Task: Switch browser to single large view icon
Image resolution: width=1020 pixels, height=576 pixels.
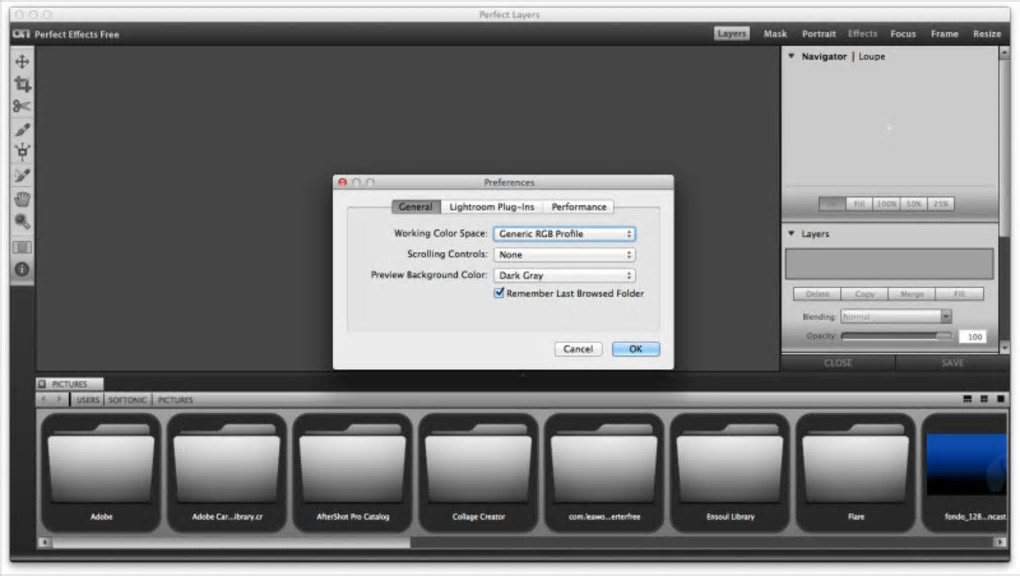Action: pos(1000,399)
